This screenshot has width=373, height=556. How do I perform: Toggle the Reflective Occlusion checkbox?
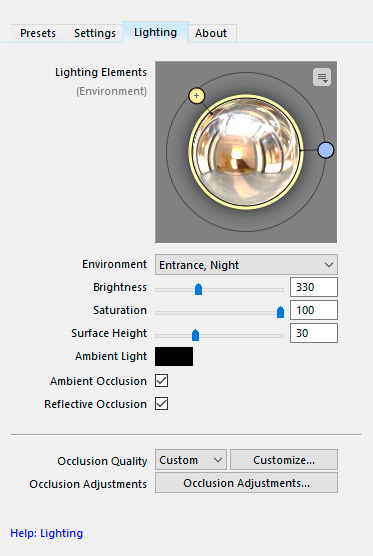point(161,404)
